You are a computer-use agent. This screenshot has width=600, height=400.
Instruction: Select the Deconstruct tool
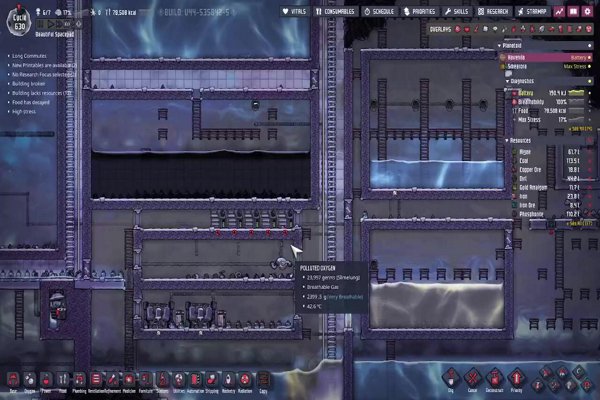point(494,379)
